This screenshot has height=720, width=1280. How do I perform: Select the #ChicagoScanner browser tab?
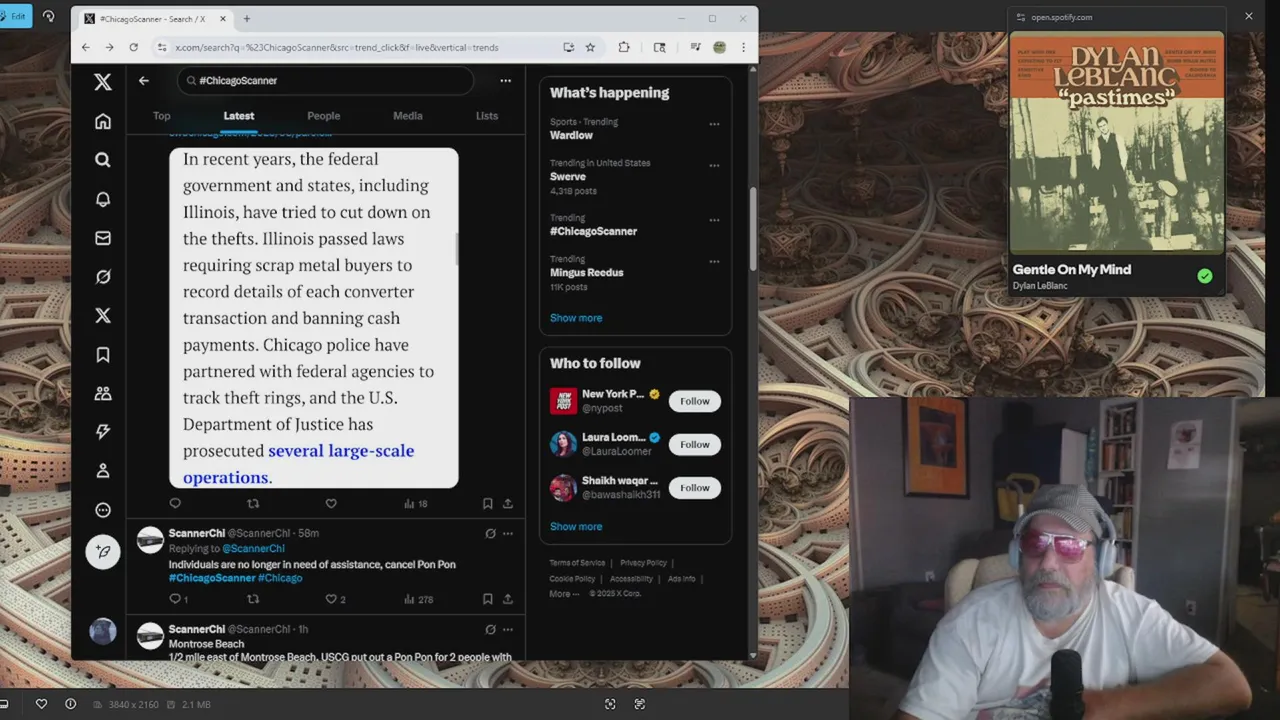point(155,18)
